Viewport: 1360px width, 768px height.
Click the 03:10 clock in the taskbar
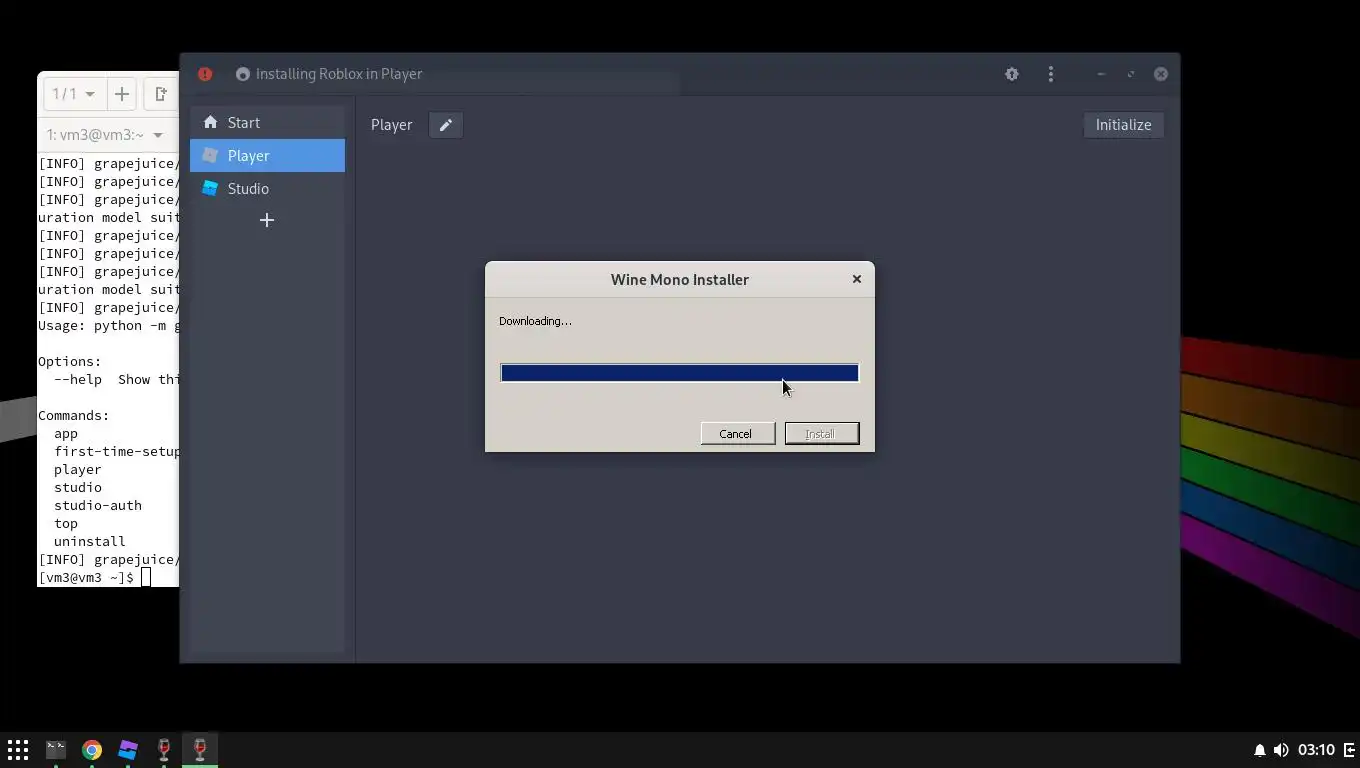tap(1316, 750)
